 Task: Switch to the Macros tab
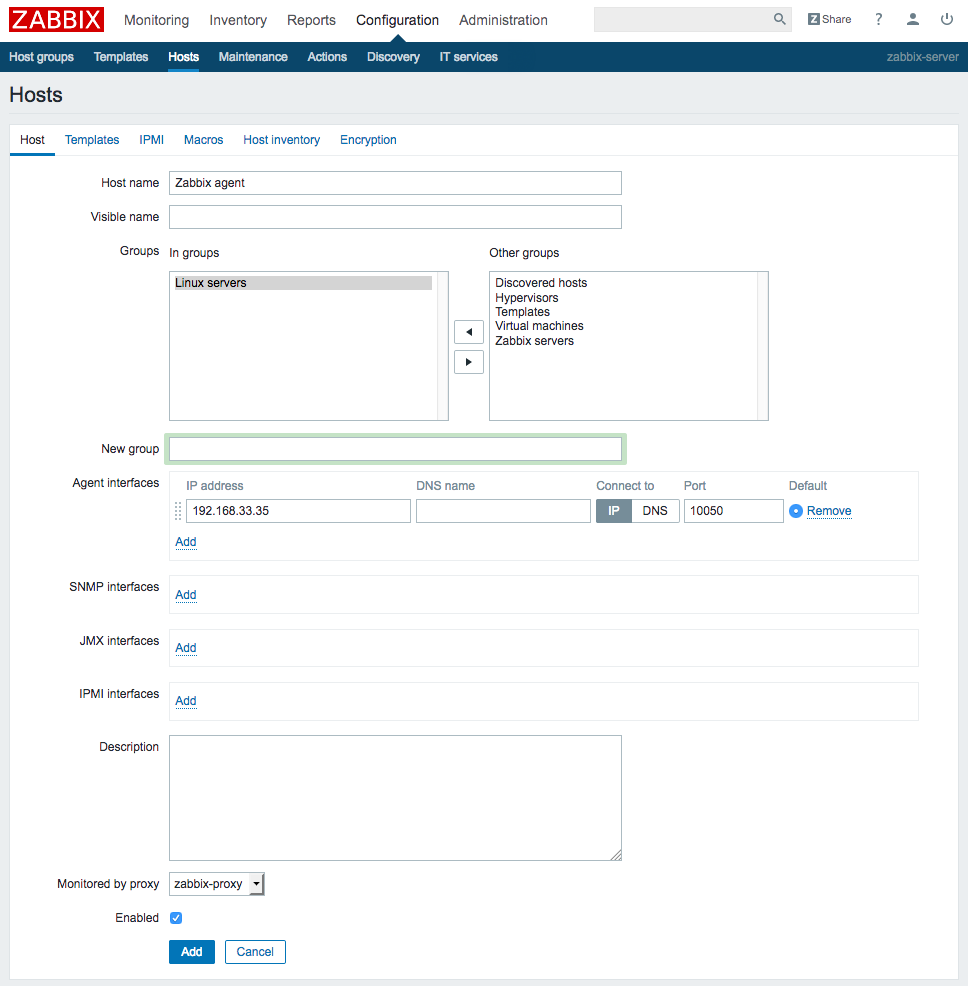tap(203, 140)
